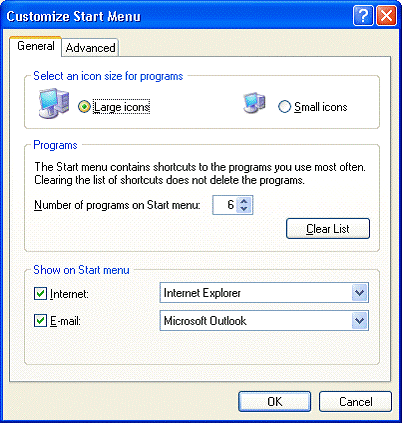The height and width of the screenshot is (425, 405).
Task: Select the General tab
Action: (36, 46)
